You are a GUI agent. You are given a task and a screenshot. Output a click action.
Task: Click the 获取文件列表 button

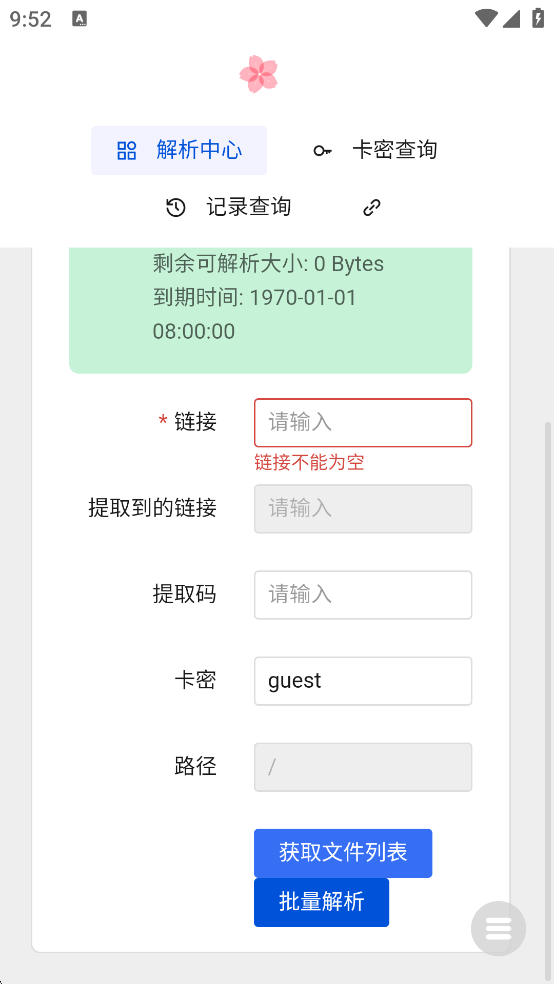343,853
